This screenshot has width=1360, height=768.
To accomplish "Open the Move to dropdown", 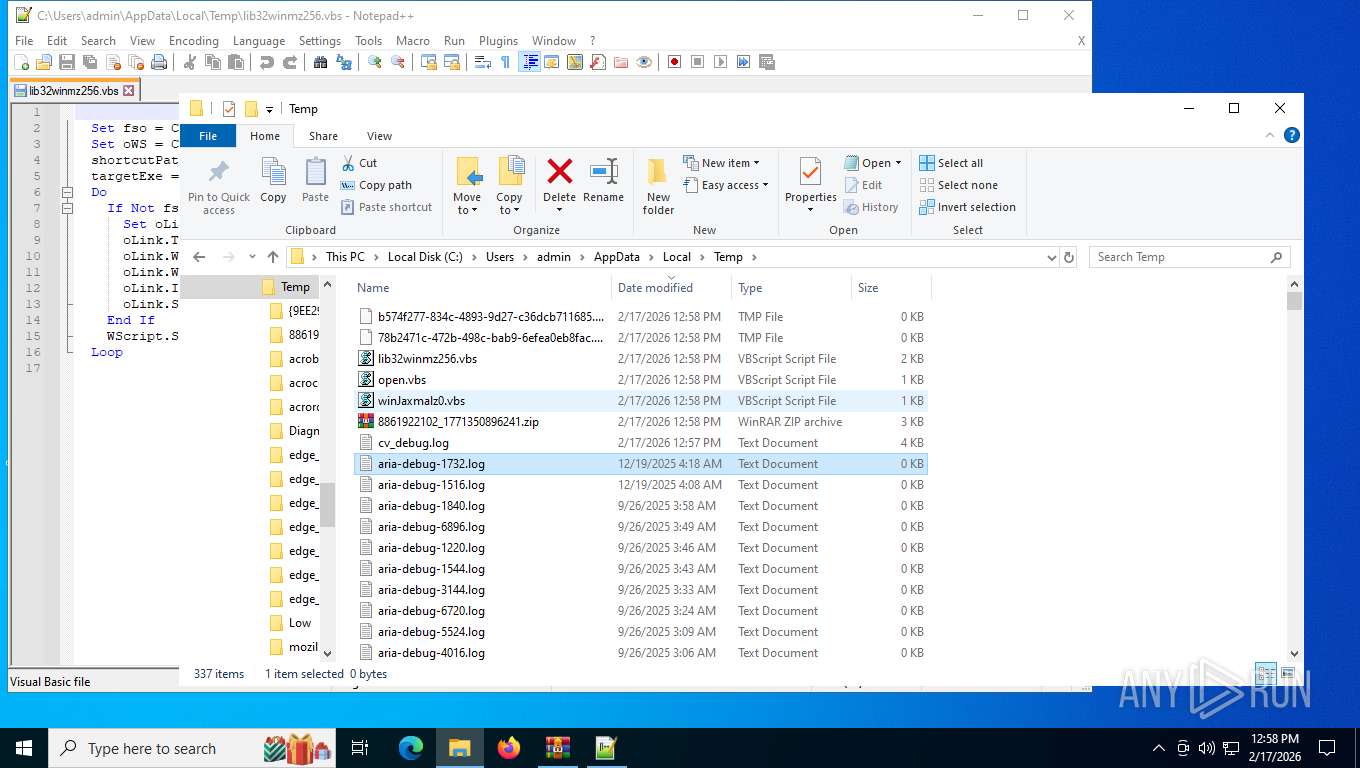I will pyautogui.click(x=467, y=187).
